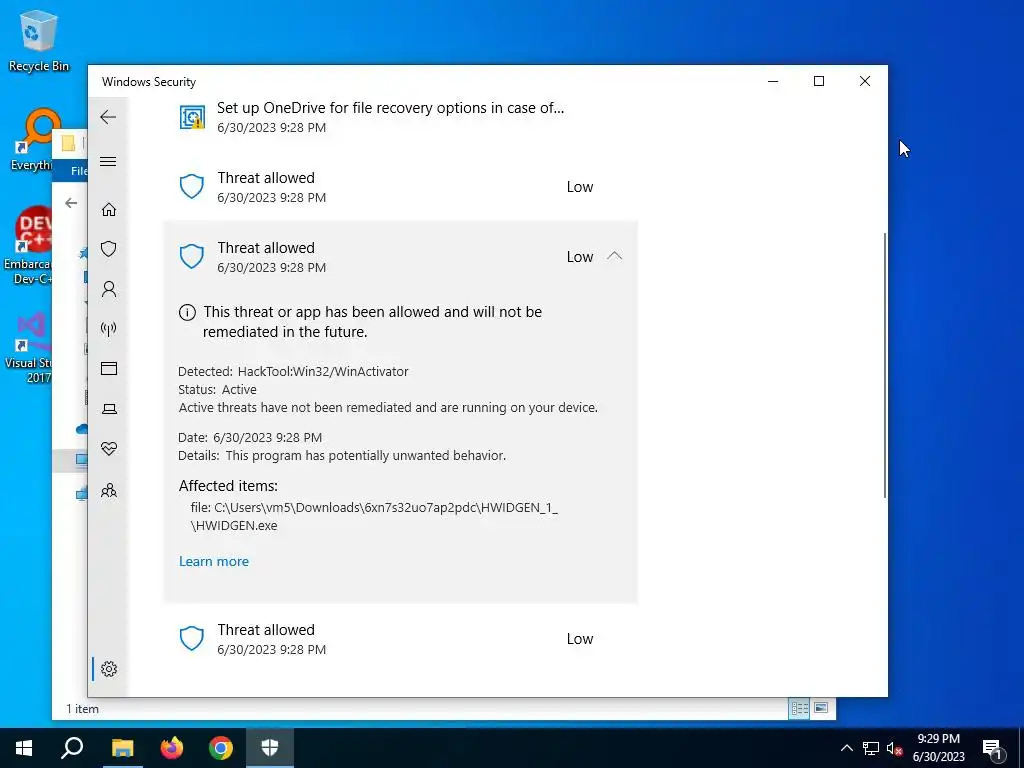Image resolution: width=1024 pixels, height=768 pixels.
Task: Open App & browser control icon
Action: click(x=108, y=368)
